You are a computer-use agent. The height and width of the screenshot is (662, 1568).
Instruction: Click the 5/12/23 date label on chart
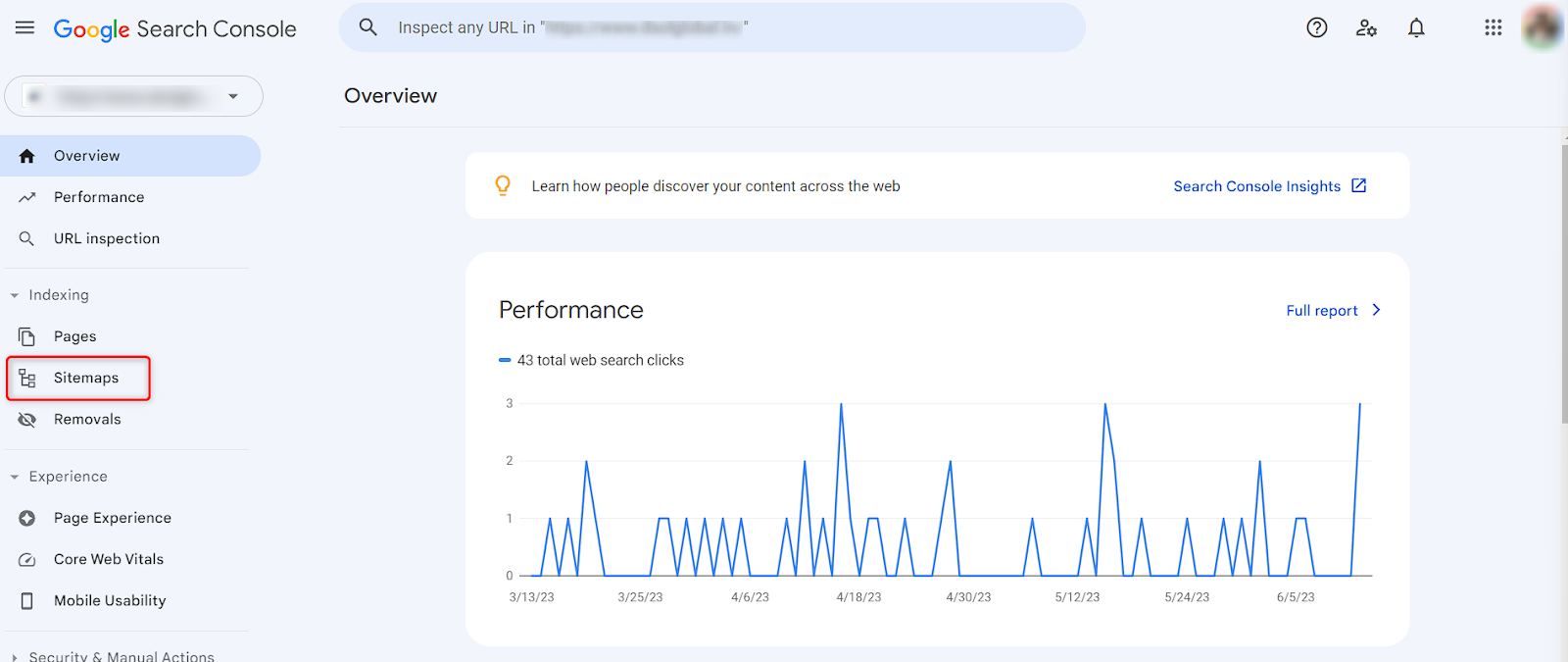[x=1077, y=597]
